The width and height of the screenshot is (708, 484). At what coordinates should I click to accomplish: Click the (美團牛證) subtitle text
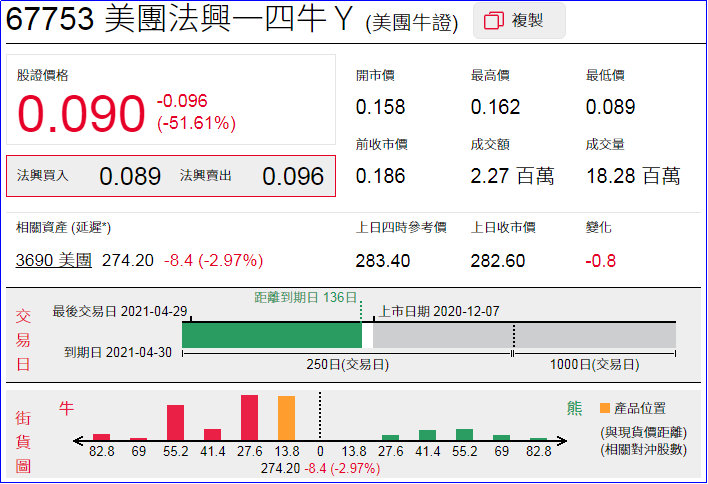412,23
